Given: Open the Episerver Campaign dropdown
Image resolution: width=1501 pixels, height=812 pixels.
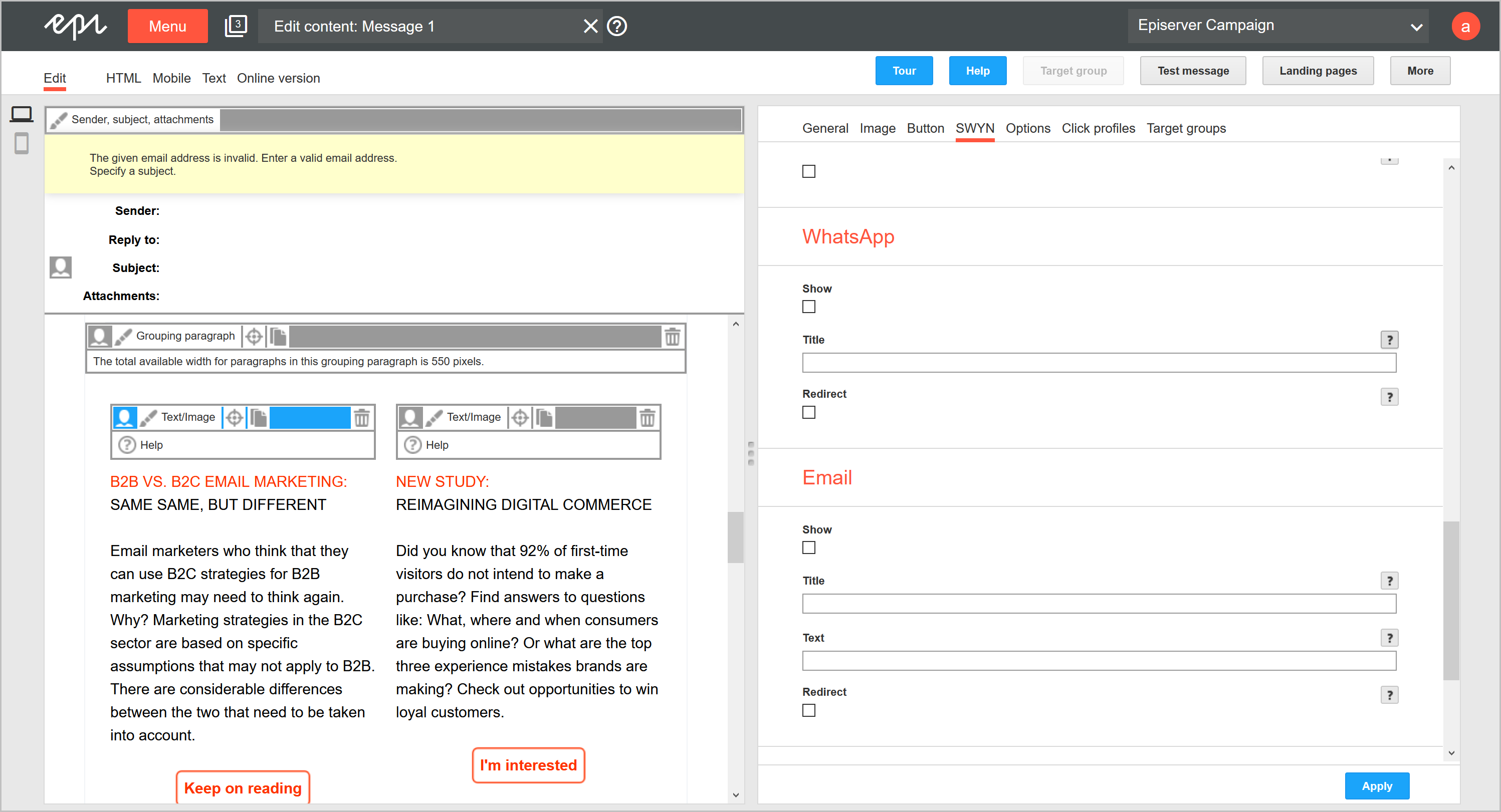Looking at the screenshot, I should pos(1277,26).
